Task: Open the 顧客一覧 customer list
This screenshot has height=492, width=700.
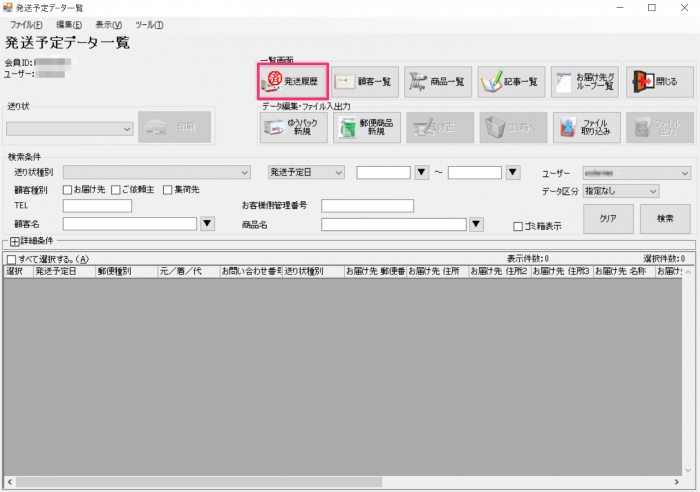Action: click(x=366, y=82)
